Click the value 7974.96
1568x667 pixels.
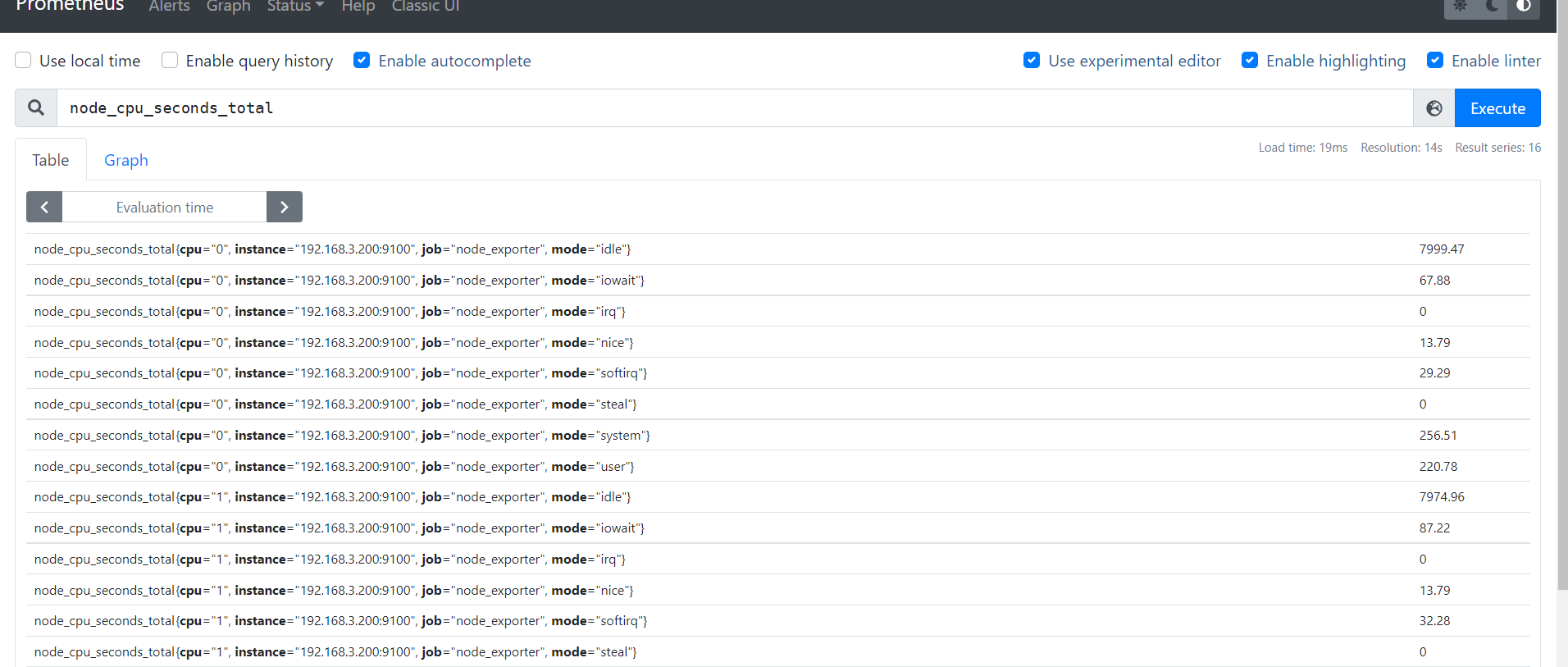(x=1442, y=497)
